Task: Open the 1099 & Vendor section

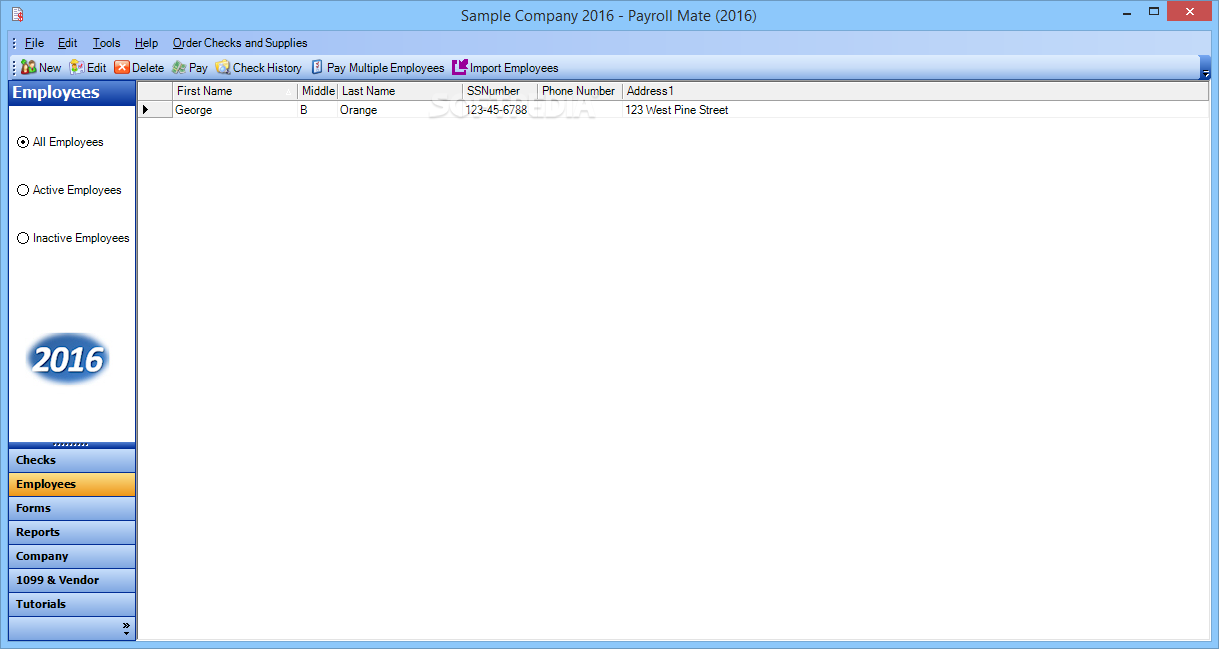Action: tap(72, 580)
